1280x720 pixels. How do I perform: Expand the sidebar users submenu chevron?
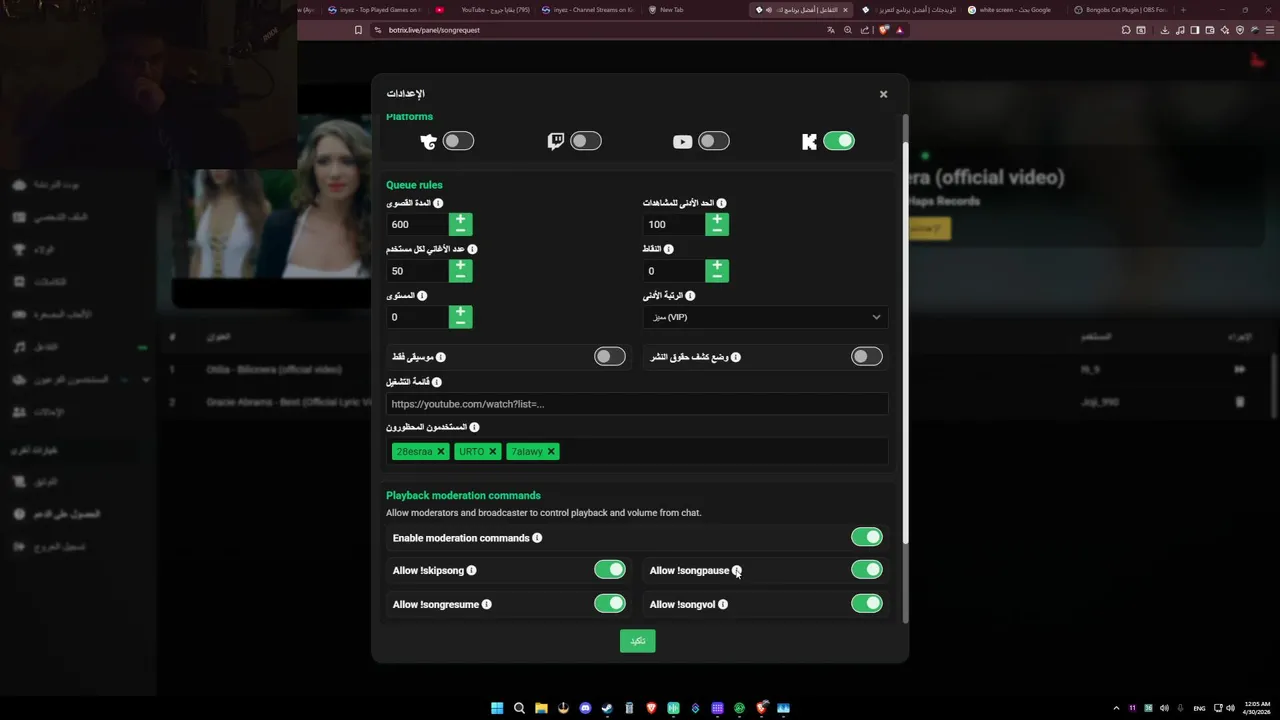click(146, 380)
